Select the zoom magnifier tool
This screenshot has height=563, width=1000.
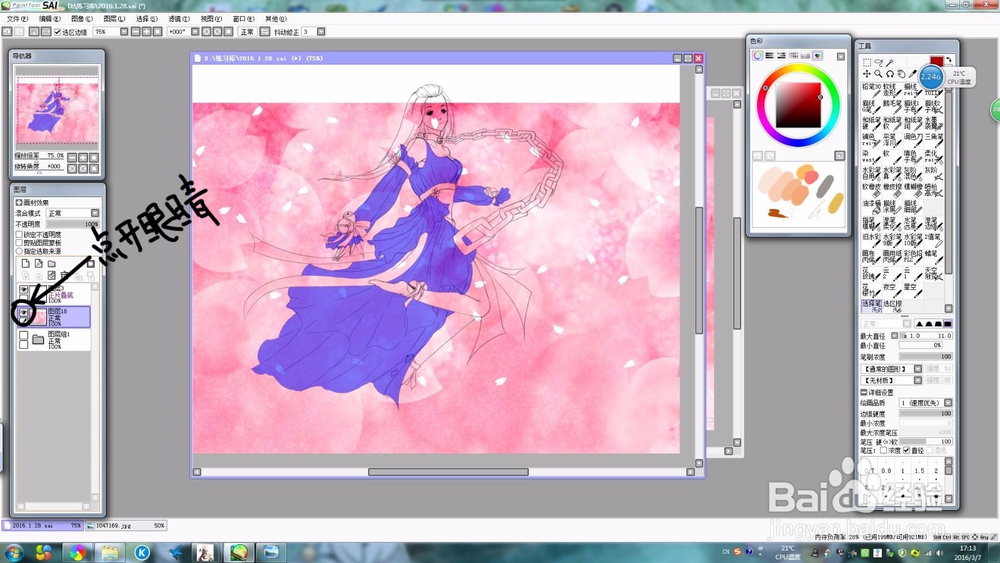[878, 73]
